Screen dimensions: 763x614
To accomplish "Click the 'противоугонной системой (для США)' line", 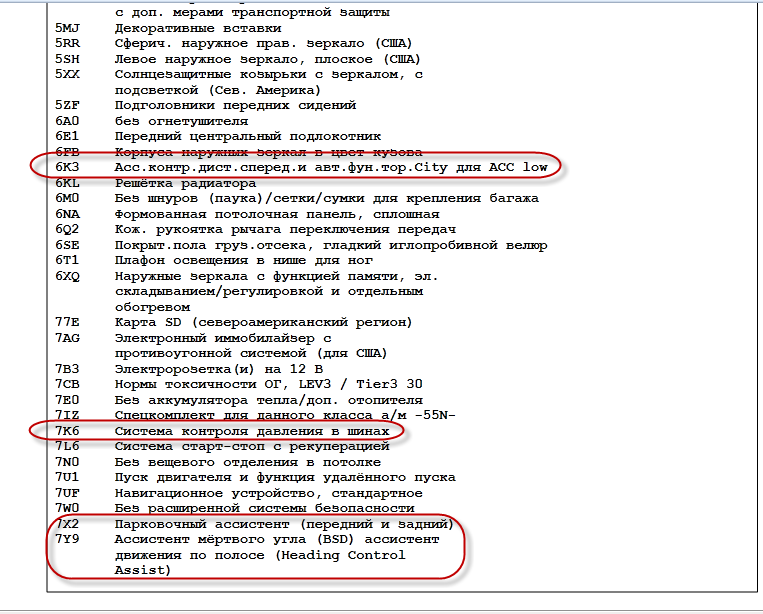I will coord(251,353).
